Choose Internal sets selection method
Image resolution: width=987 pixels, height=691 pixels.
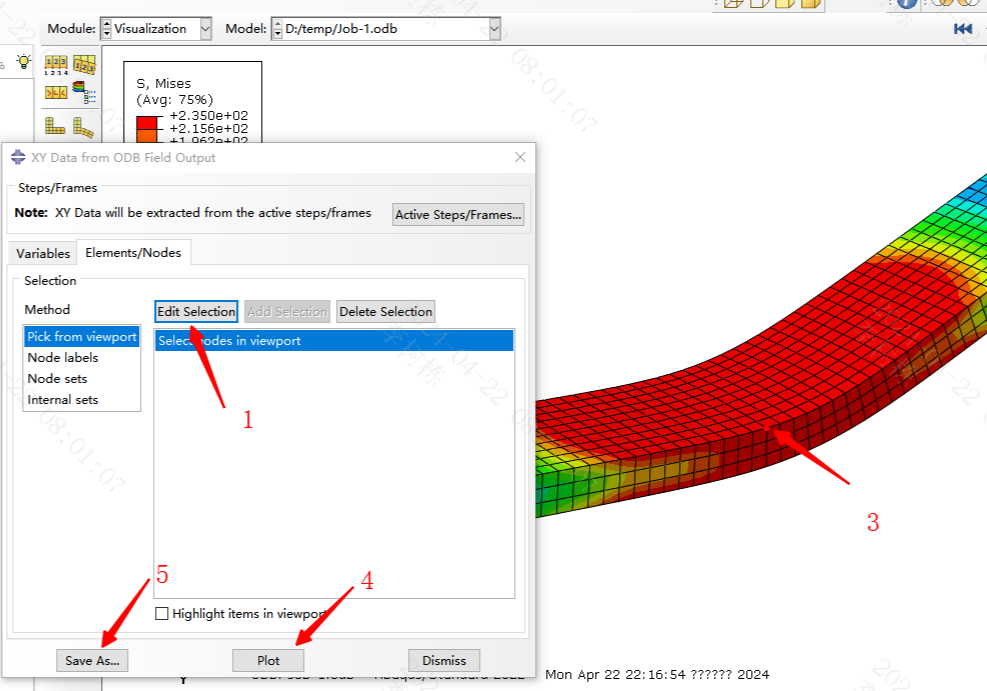pyautogui.click(x=82, y=400)
